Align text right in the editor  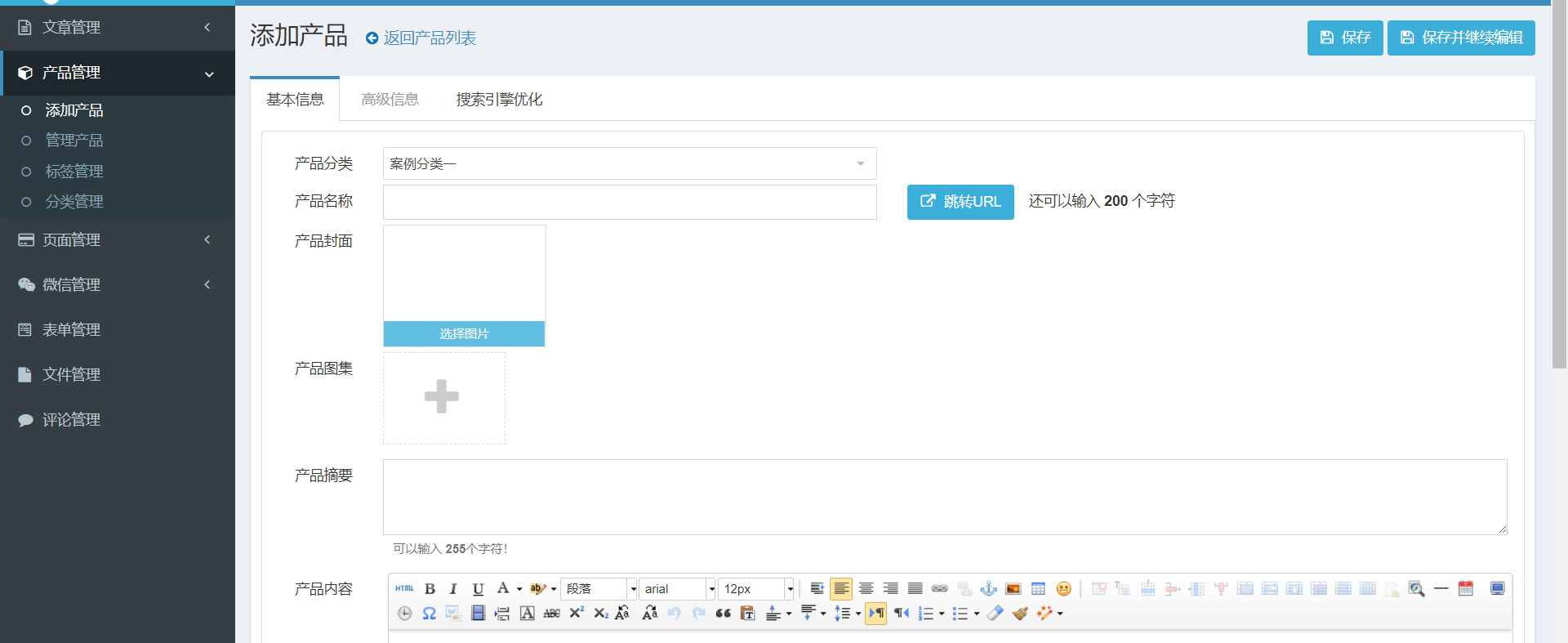890,588
